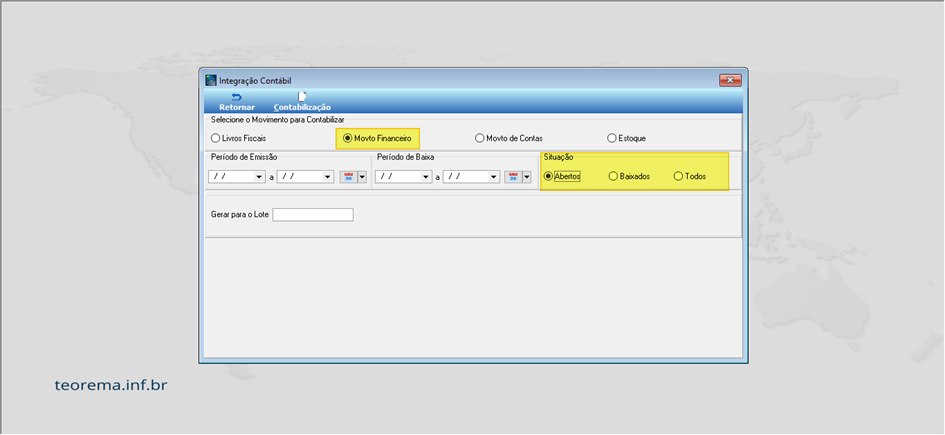The image size is (945, 435).
Task: Open calendar picker for Período de Emissão
Action: click(x=348, y=177)
